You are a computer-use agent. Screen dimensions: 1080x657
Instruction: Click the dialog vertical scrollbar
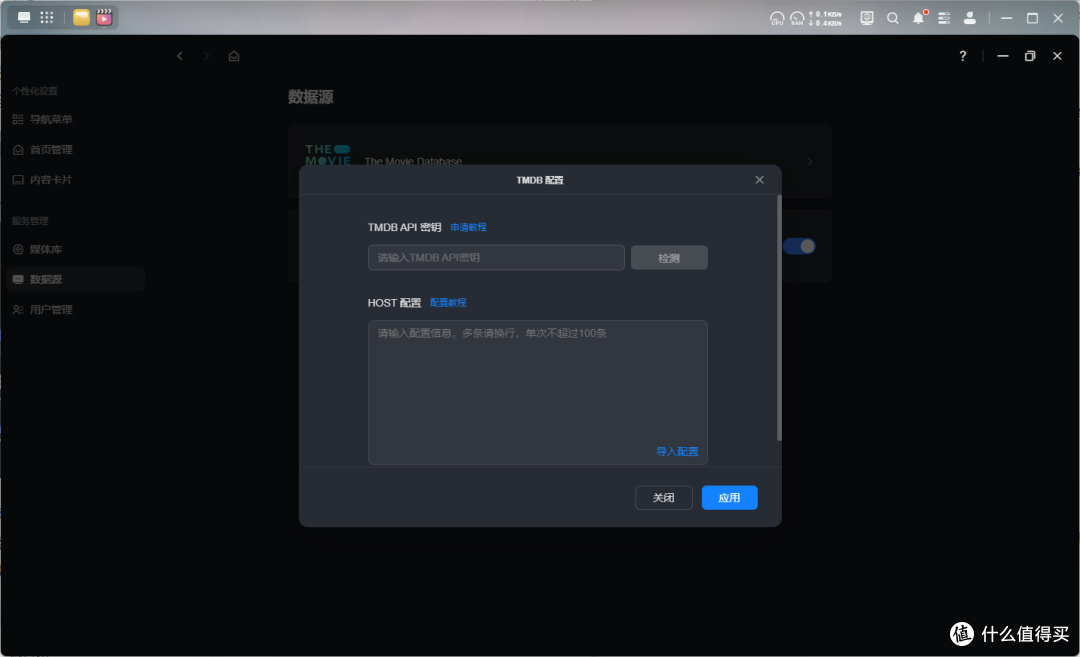coord(779,318)
